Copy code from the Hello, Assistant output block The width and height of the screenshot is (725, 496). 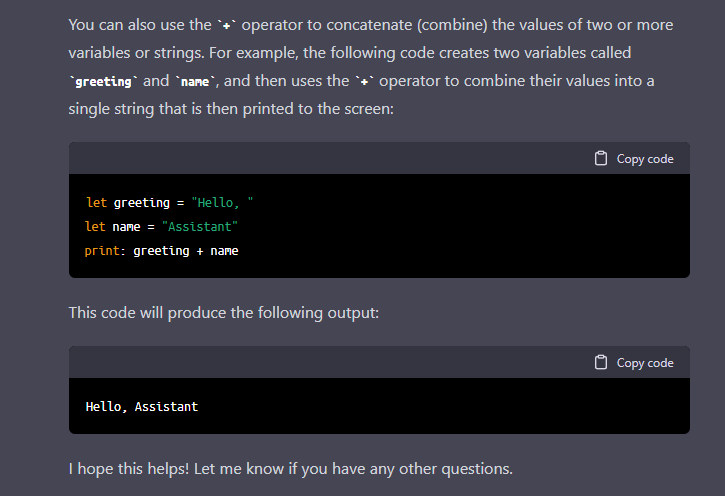click(634, 362)
